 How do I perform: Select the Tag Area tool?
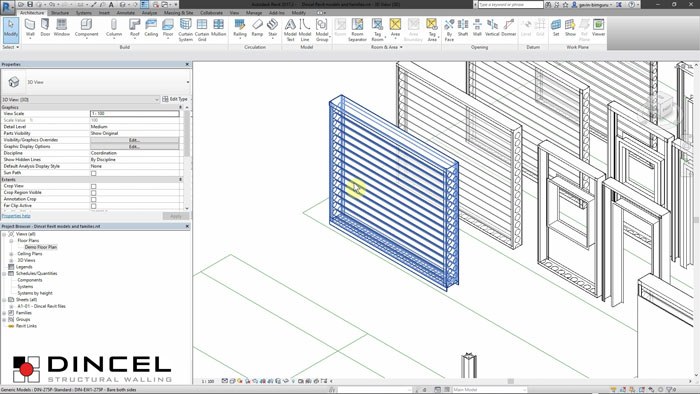[x=432, y=30]
